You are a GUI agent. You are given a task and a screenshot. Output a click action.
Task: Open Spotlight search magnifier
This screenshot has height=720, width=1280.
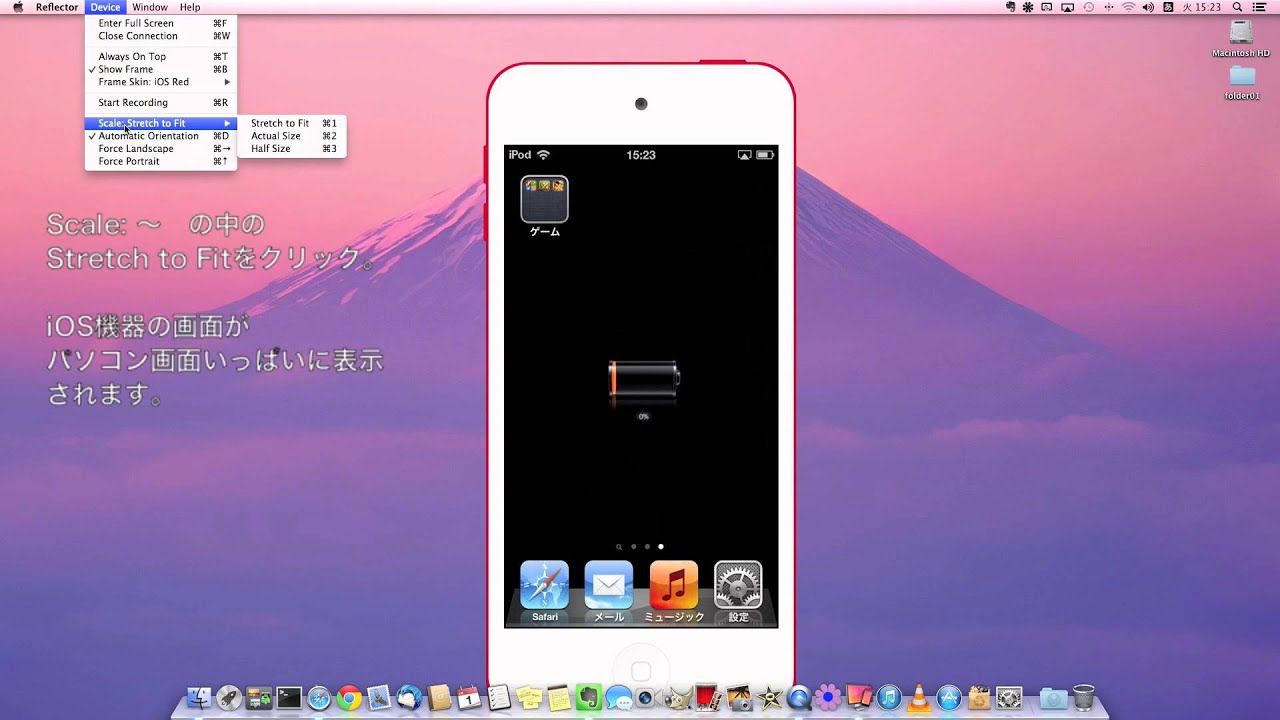click(x=1237, y=7)
